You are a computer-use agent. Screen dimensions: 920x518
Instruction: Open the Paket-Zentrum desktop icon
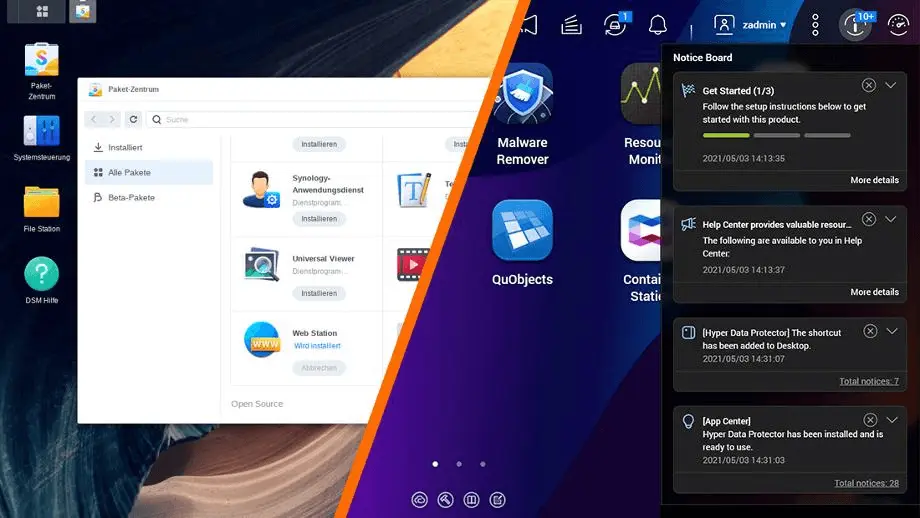click(41, 62)
